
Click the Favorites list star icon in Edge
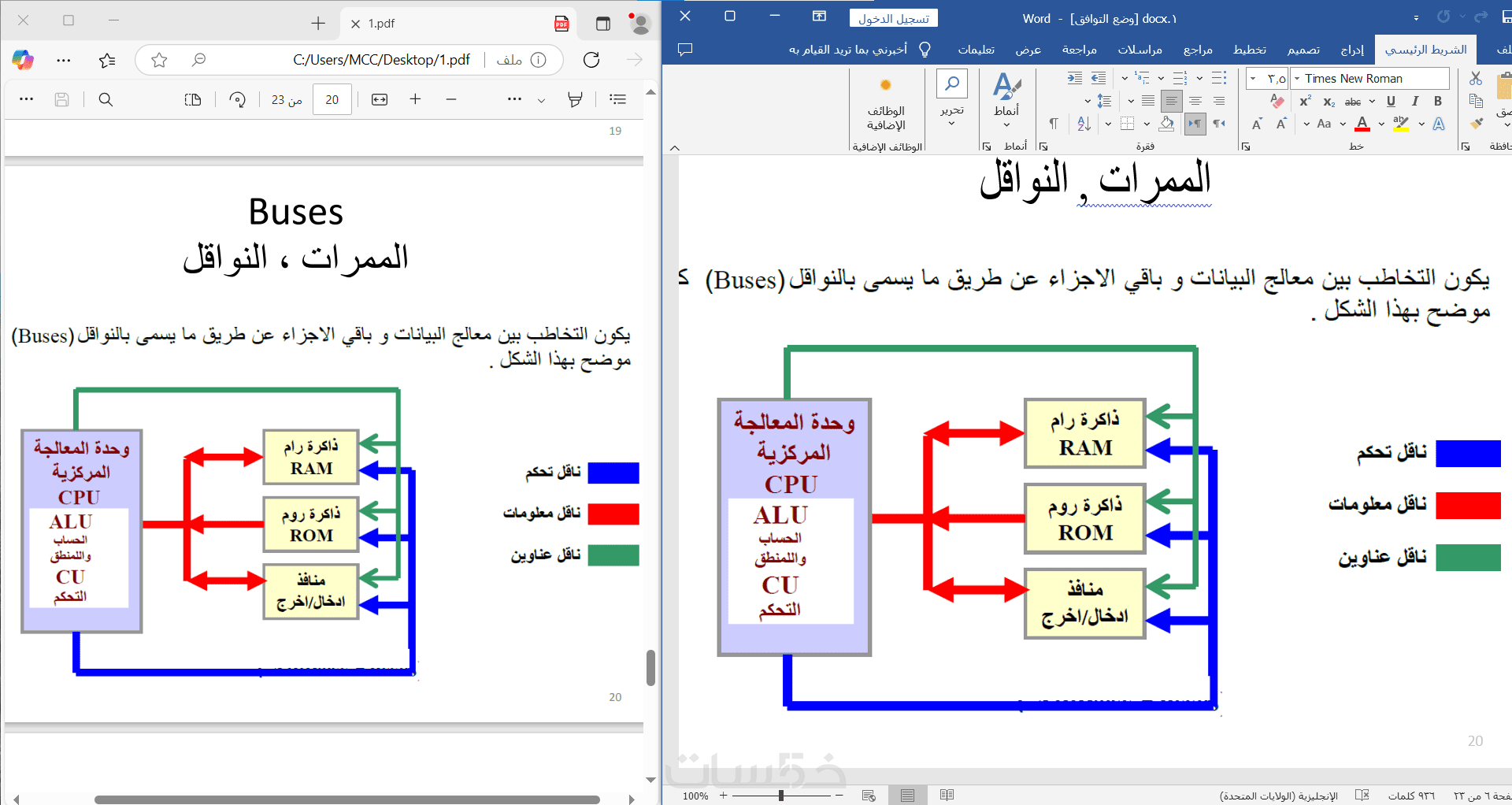click(x=107, y=60)
